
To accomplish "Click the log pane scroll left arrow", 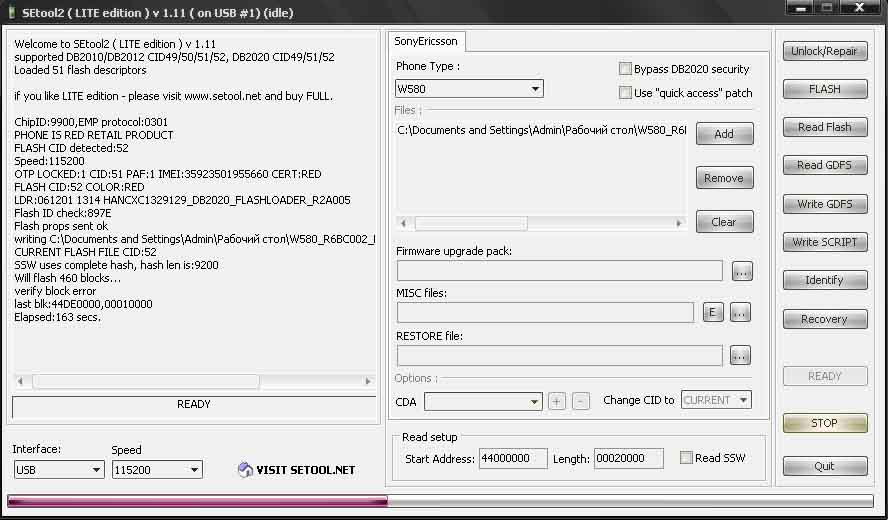I will coord(20,381).
